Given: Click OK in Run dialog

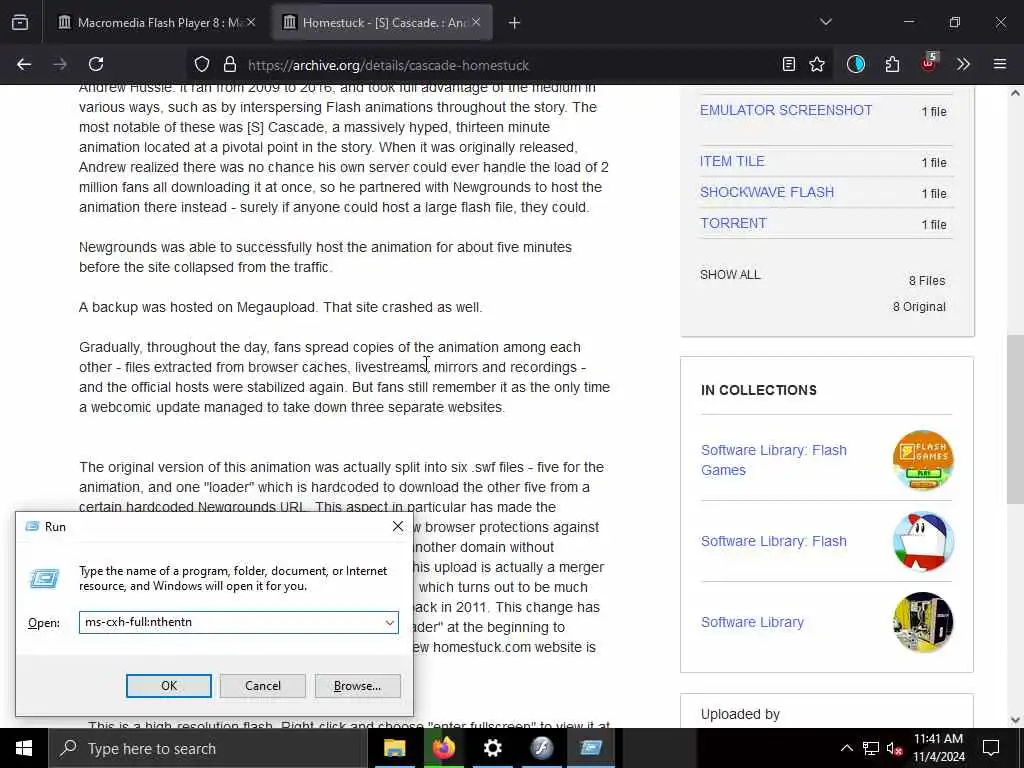Looking at the screenshot, I should [x=168, y=686].
